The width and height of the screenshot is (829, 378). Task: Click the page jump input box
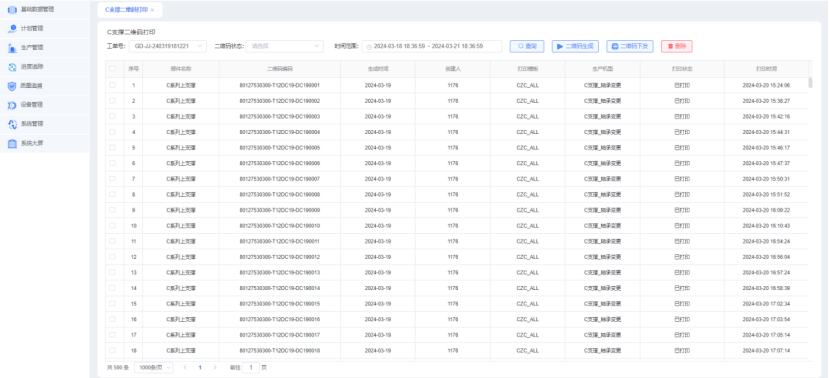point(251,367)
